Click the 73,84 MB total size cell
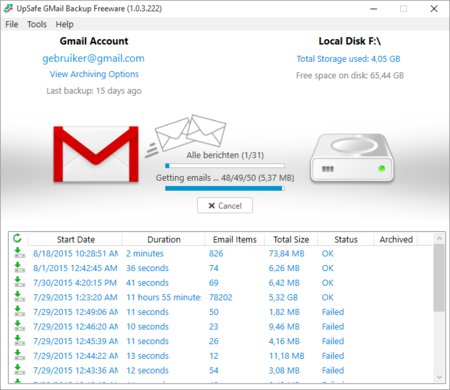This screenshot has height=390, width=450. 287,253
